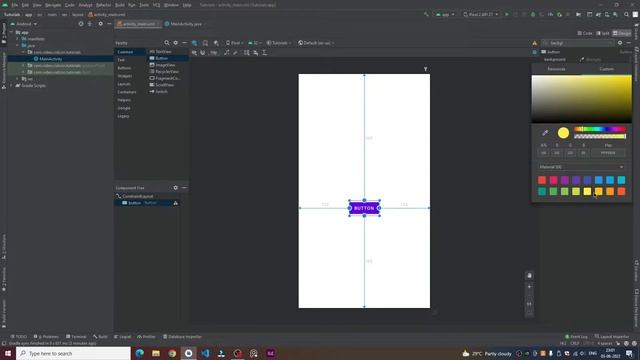Open the Attributes panel settings gear
The width and height of the screenshot is (640, 360).
pyautogui.click(x=620, y=43)
